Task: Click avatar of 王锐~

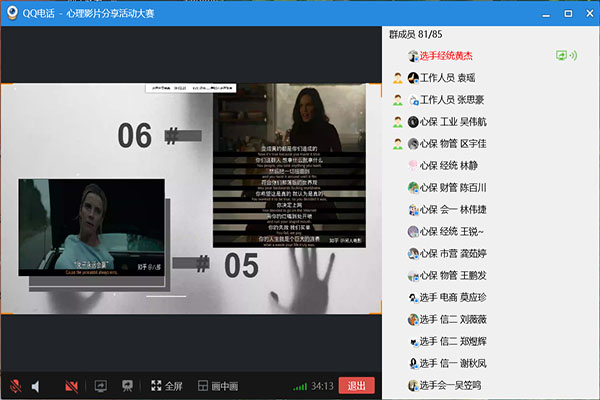Action: pos(413,232)
